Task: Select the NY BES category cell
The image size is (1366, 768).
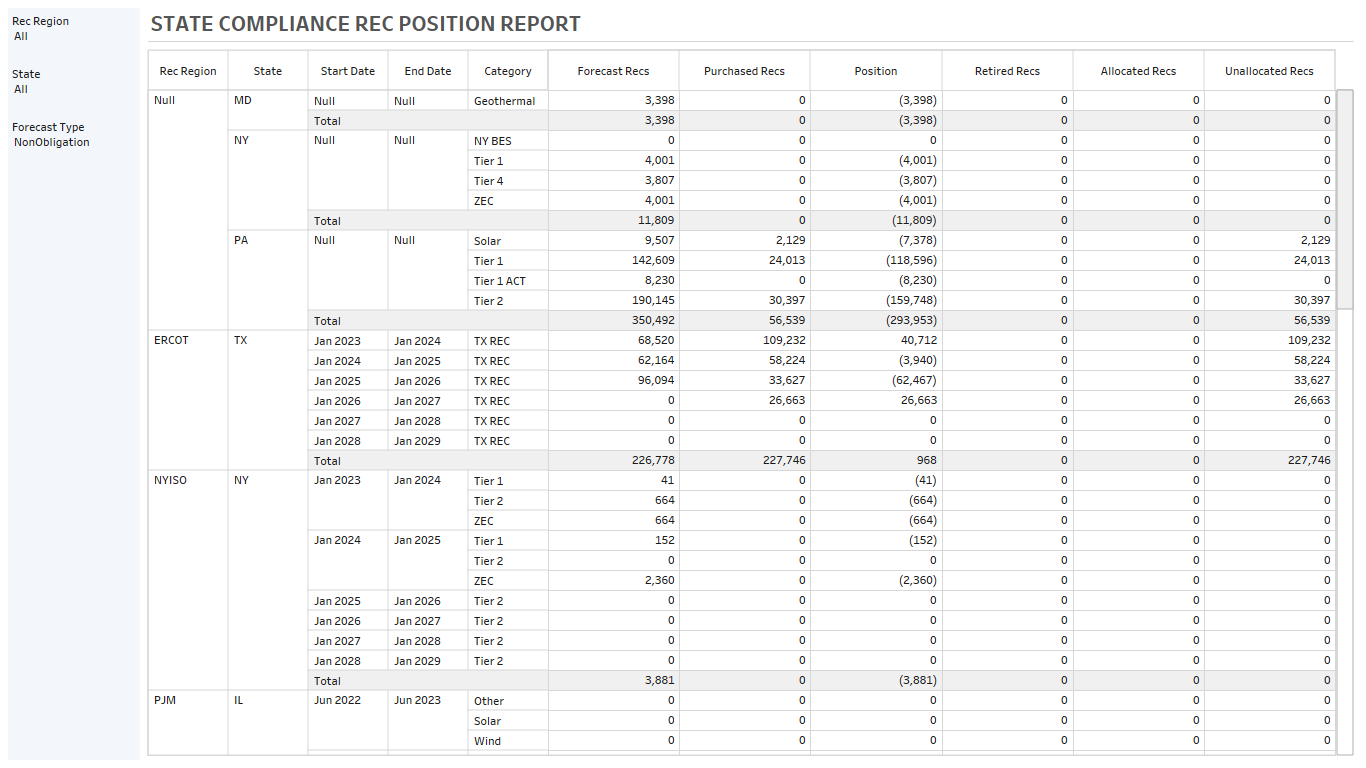Action: (x=492, y=141)
